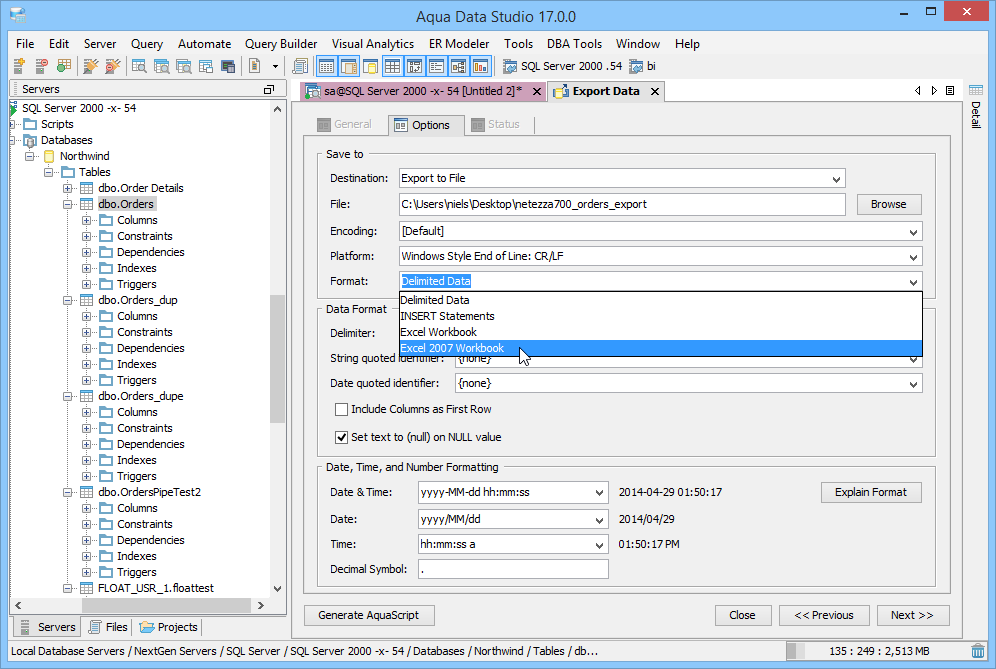The height and width of the screenshot is (669, 996).
Task: Click the Generate AquaScript button
Action: pos(372,615)
